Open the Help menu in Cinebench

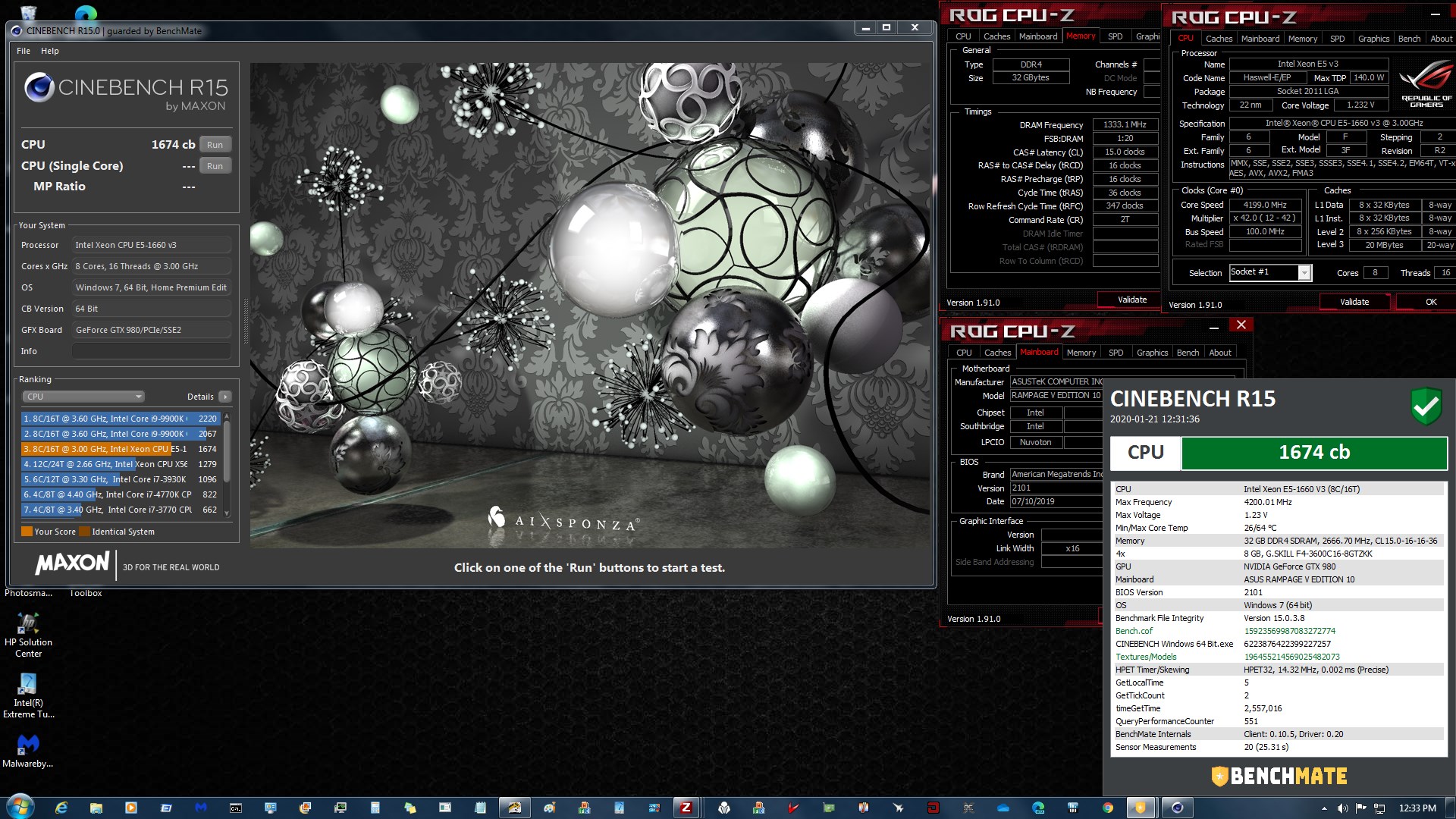tap(50, 51)
